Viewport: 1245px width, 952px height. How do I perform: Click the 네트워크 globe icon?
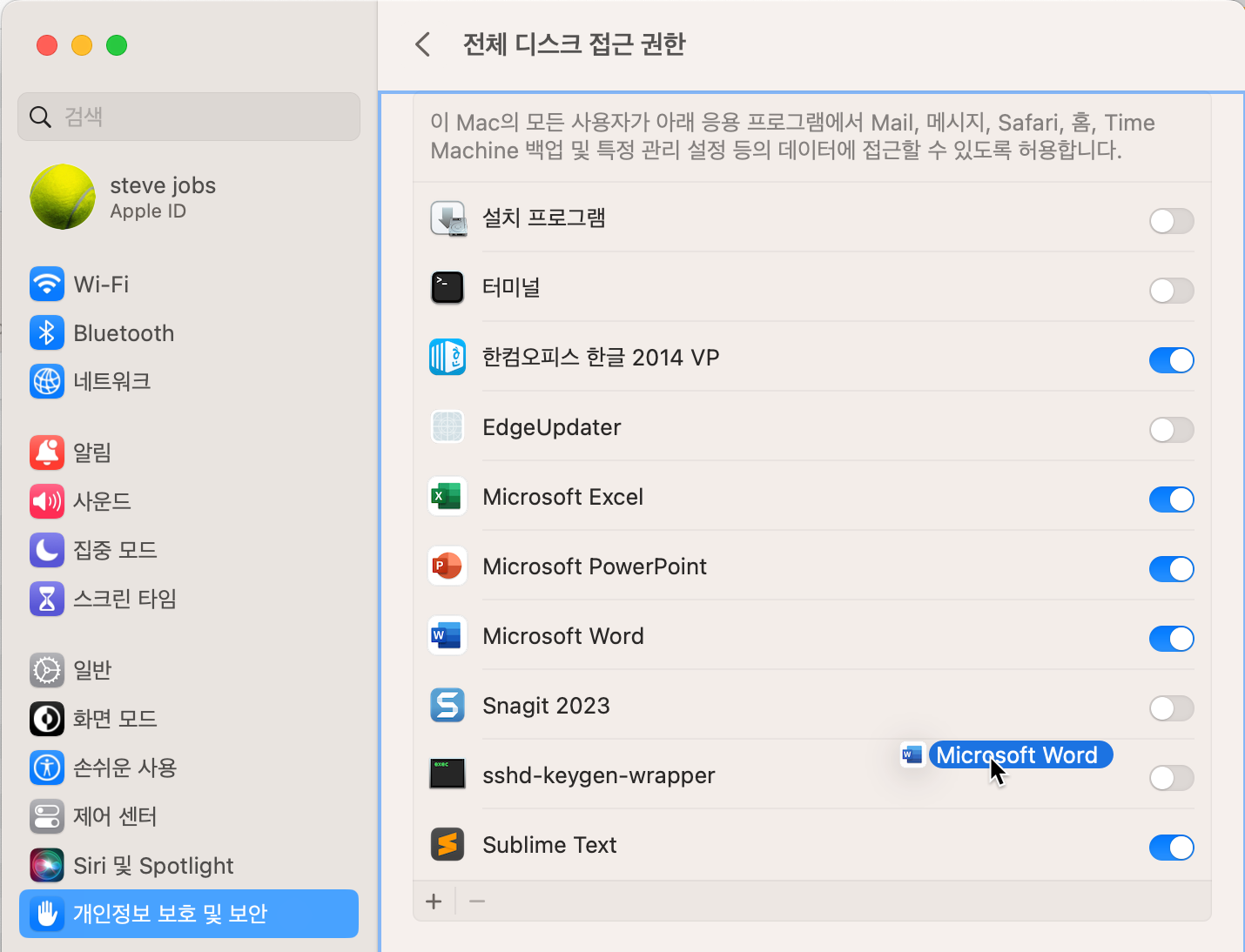tap(47, 381)
